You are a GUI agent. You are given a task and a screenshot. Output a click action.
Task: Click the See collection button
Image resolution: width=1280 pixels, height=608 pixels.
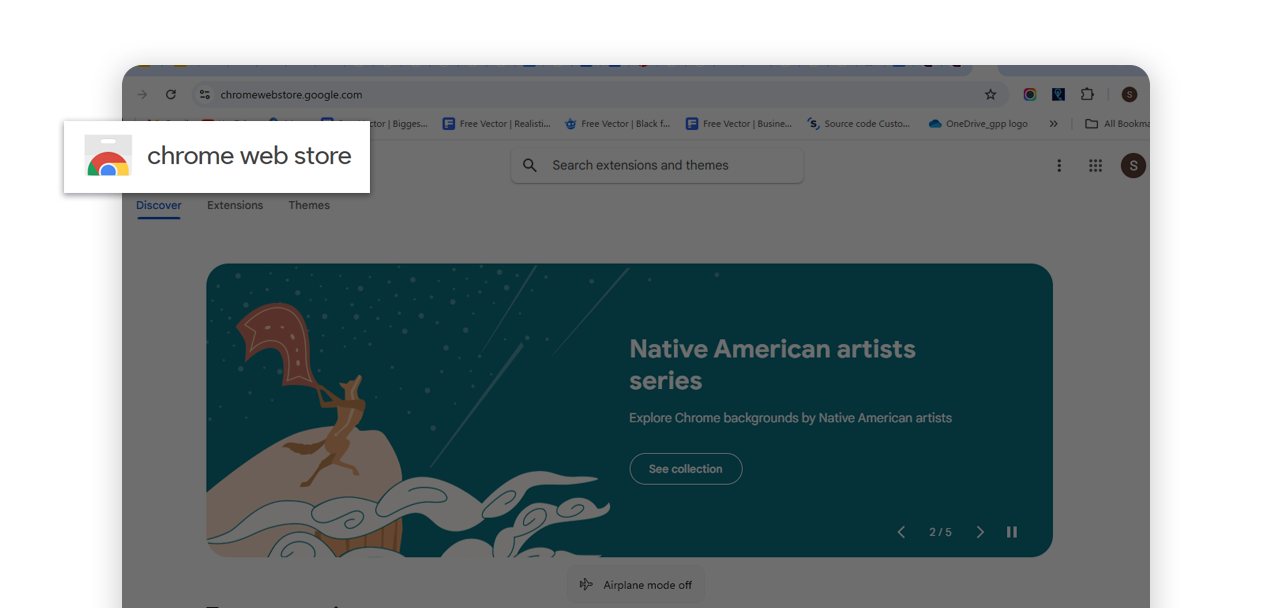click(686, 469)
